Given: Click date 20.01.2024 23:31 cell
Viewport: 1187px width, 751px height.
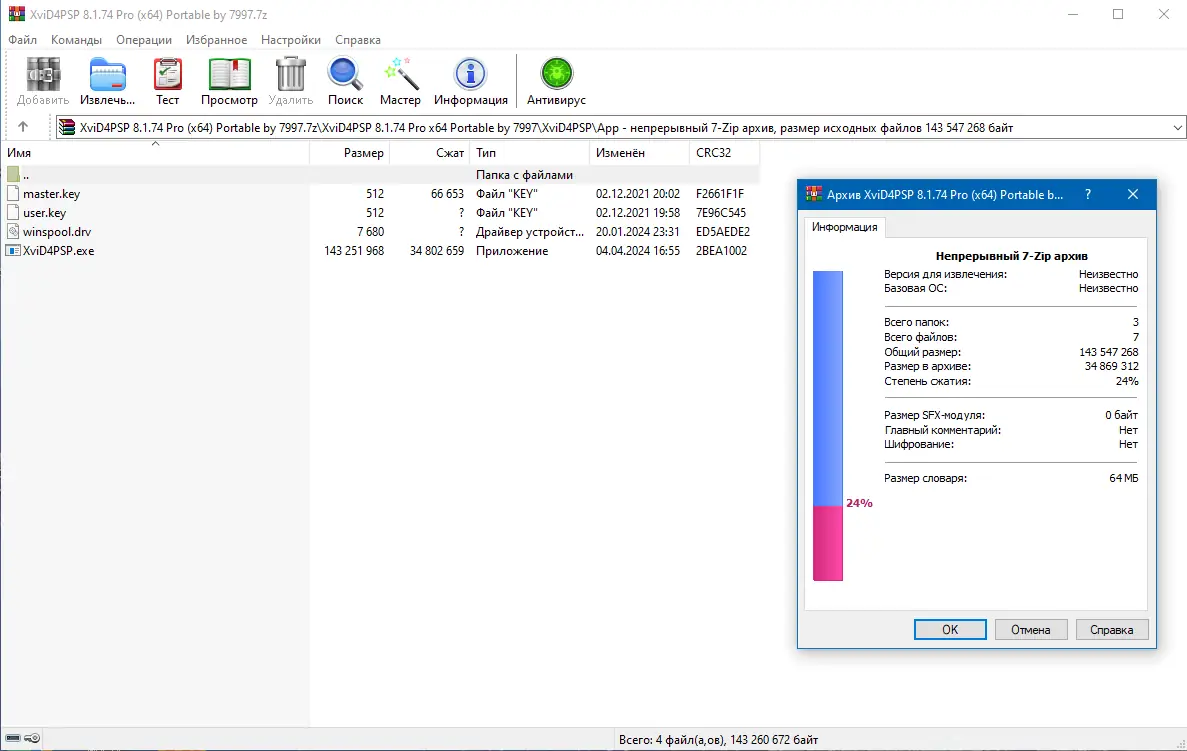Looking at the screenshot, I should (x=638, y=232).
